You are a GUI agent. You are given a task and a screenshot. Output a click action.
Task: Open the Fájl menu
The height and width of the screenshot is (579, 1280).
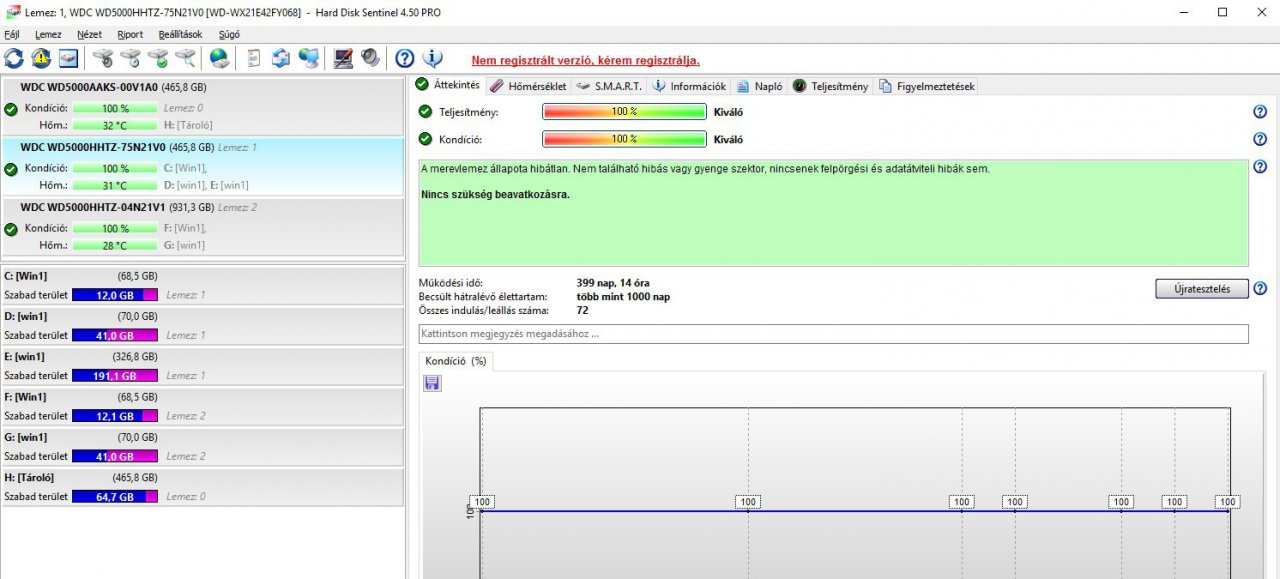[12, 34]
